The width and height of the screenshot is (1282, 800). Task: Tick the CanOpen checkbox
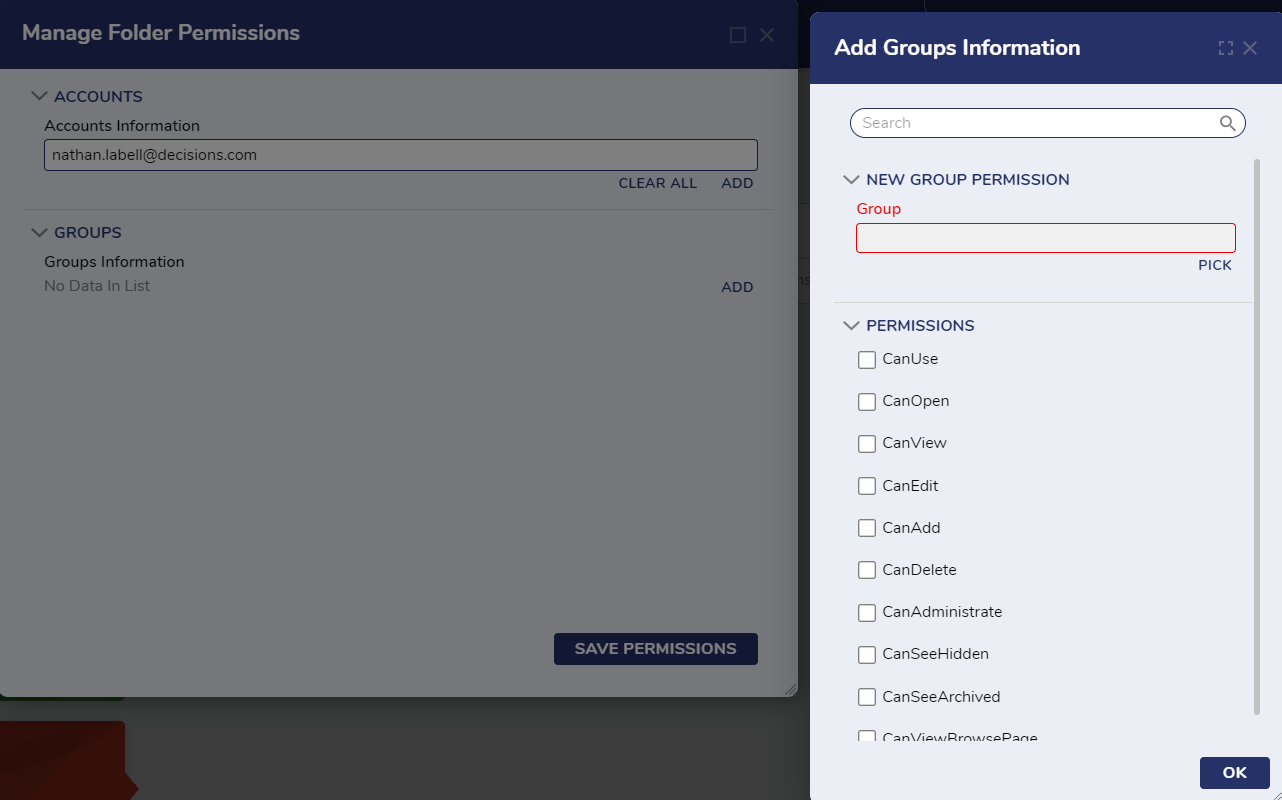click(x=867, y=402)
